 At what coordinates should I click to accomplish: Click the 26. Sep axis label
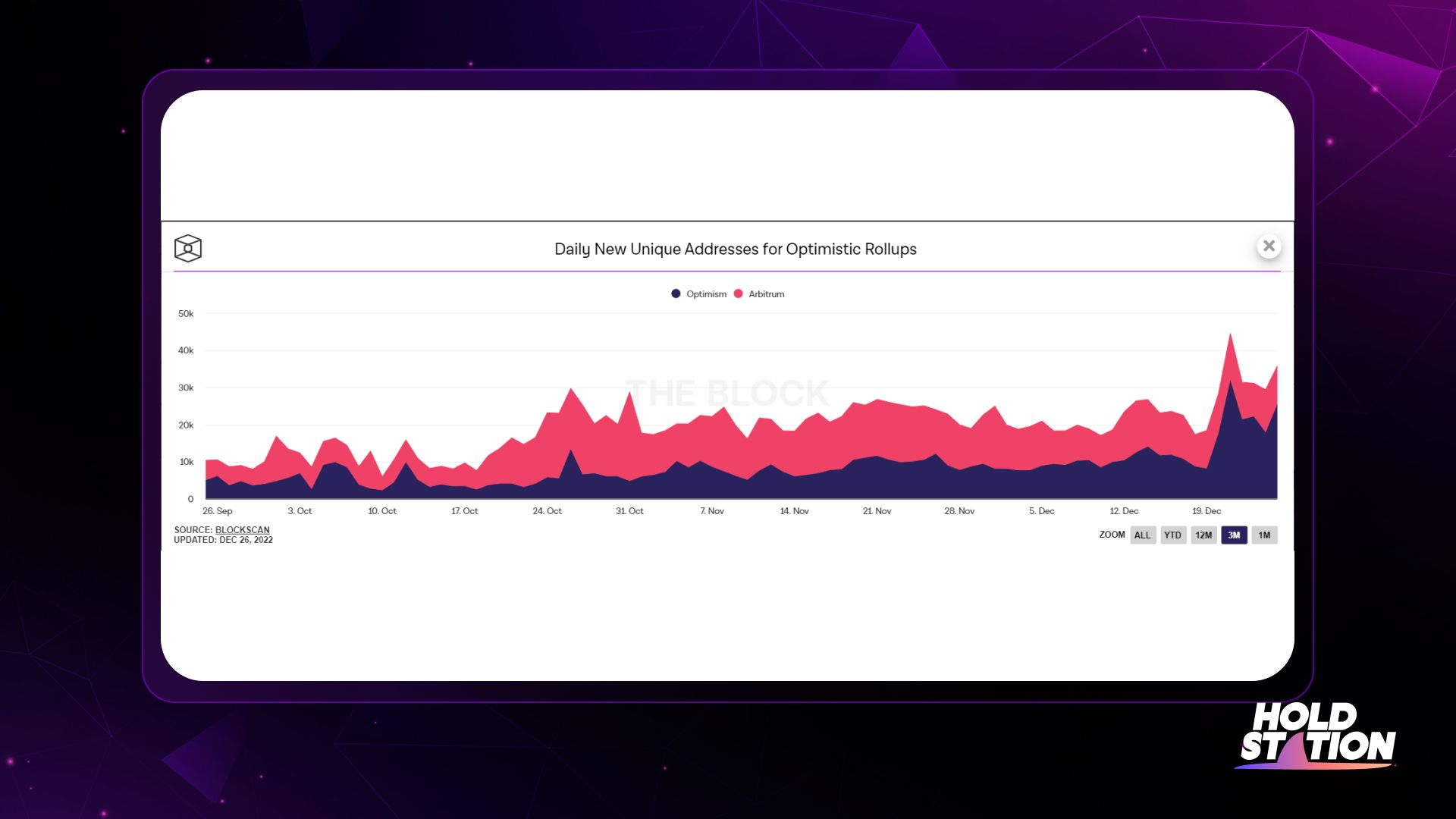coord(218,511)
